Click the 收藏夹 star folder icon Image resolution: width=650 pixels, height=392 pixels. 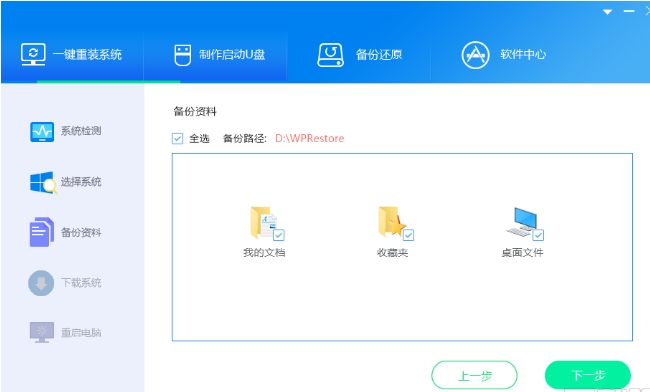(x=392, y=222)
